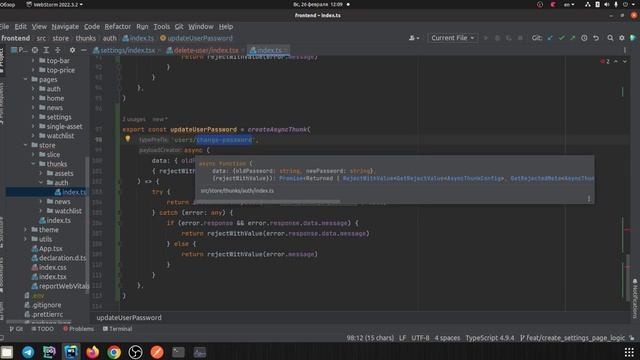Collapse the pages folder

coord(26,80)
